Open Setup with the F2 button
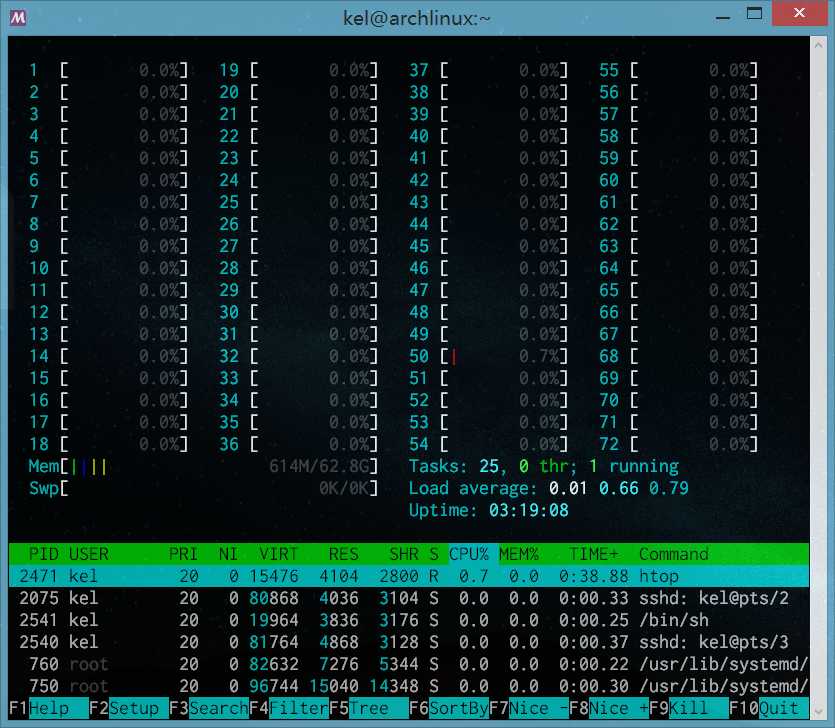The height and width of the screenshot is (728, 835). [x=129, y=708]
